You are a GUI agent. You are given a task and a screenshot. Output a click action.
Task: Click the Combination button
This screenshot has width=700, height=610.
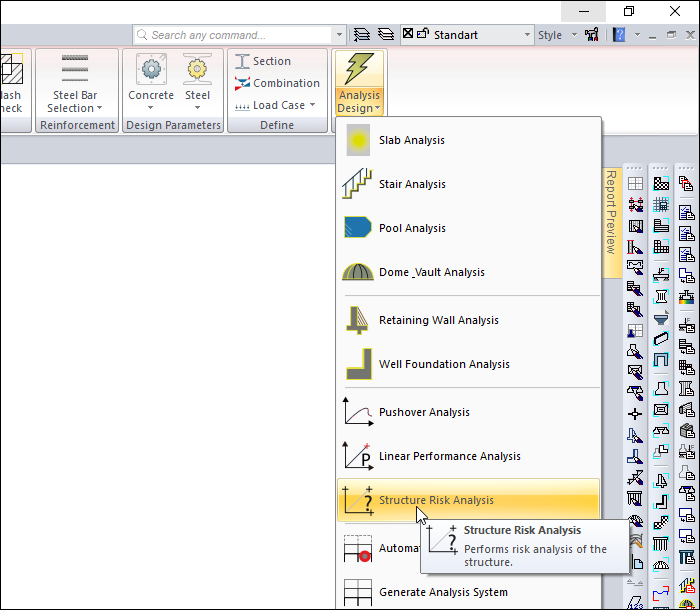point(277,83)
